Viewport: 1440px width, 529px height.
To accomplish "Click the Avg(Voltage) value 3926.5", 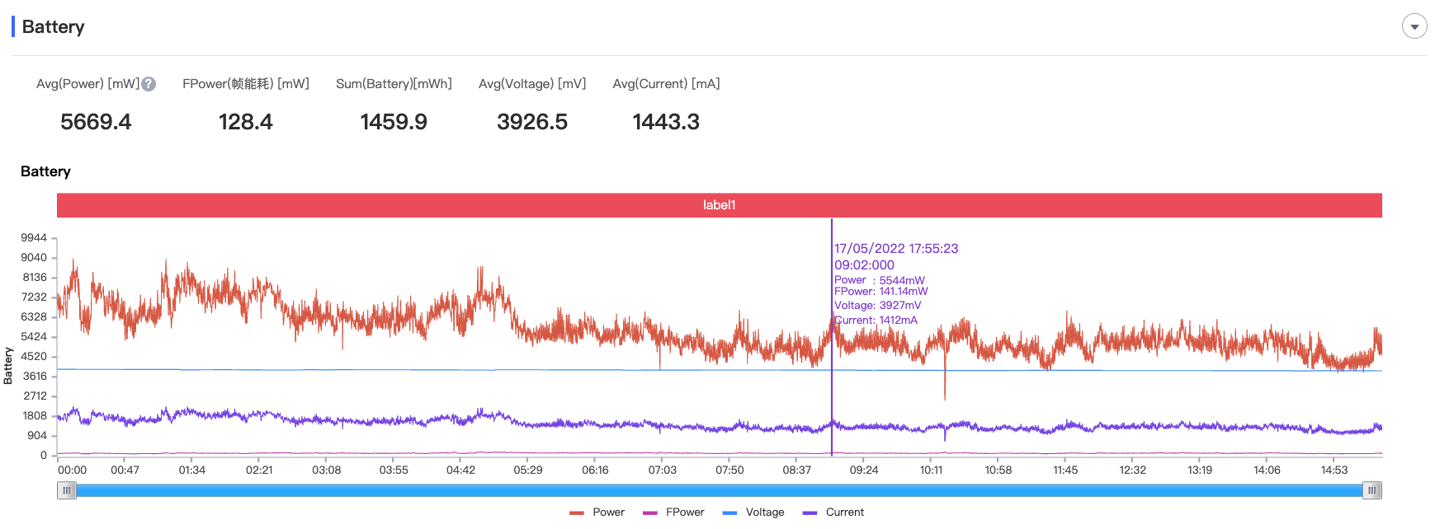I will [532, 122].
